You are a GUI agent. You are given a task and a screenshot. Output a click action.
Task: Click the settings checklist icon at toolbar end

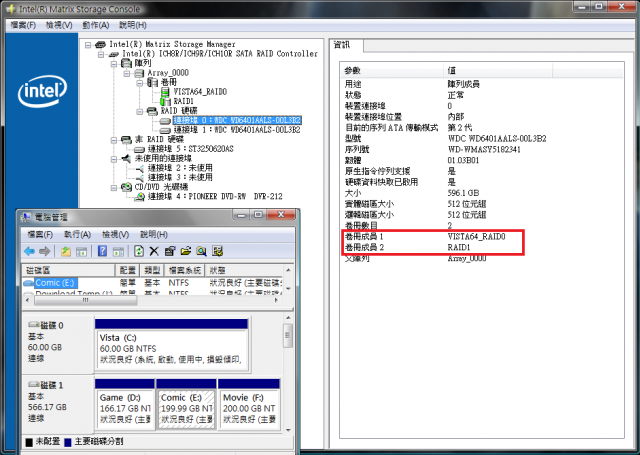click(218, 251)
